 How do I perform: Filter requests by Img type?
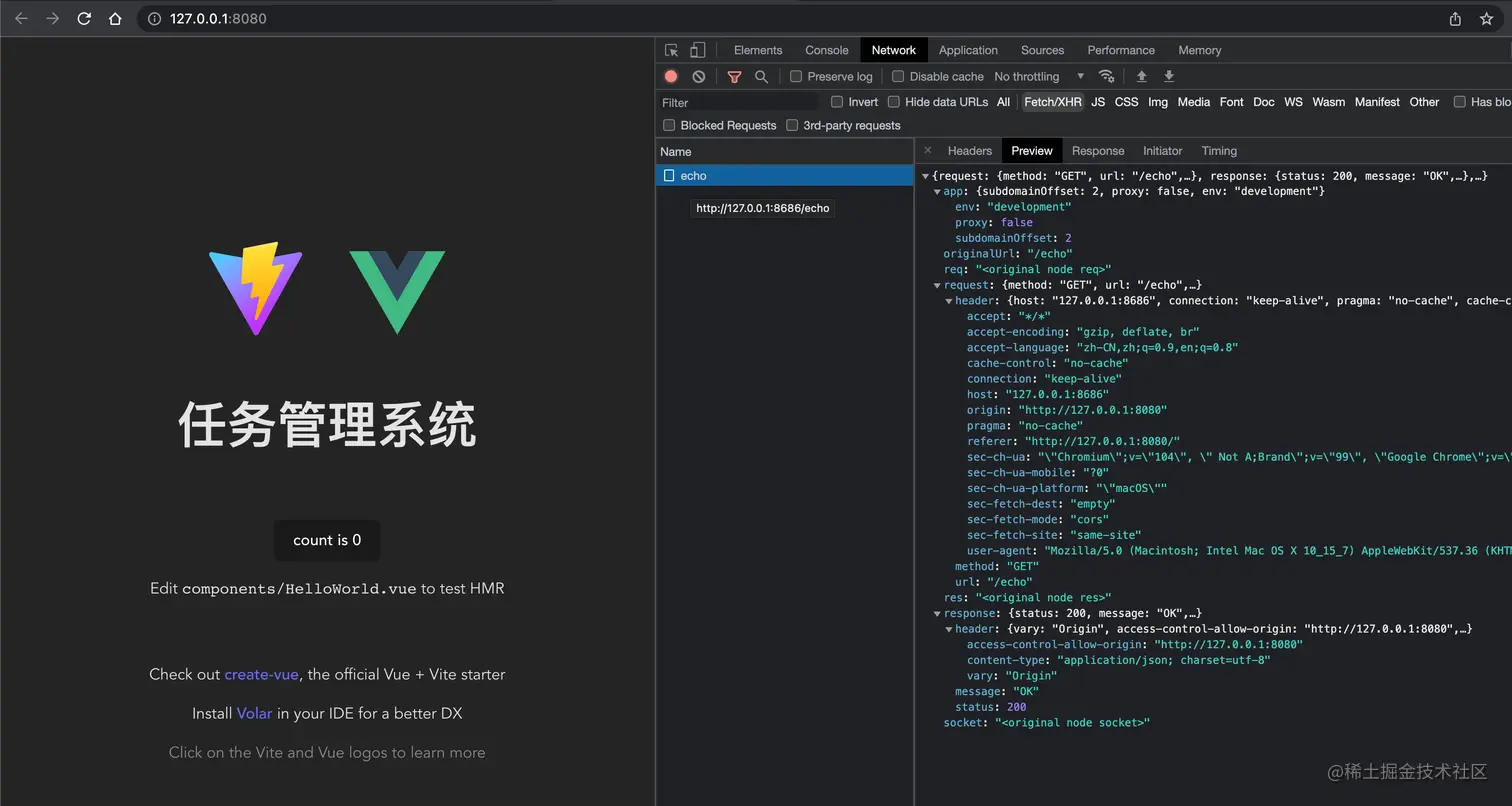click(x=1158, y=102)
